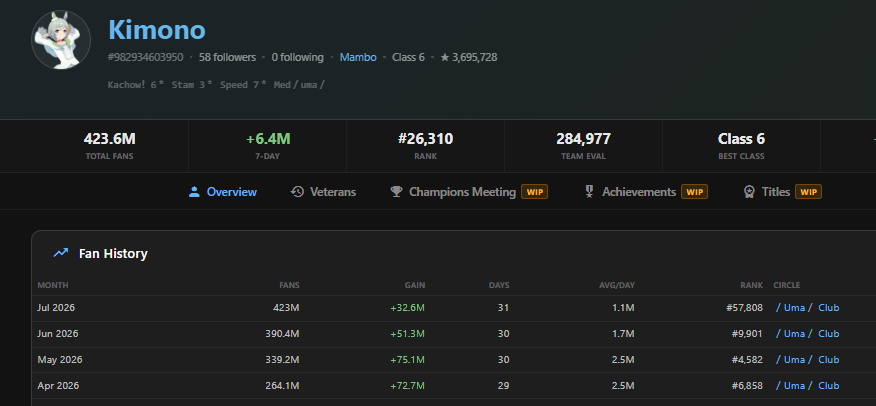
Task: Click the #6,858 rank value
Action: pos(747,386)
